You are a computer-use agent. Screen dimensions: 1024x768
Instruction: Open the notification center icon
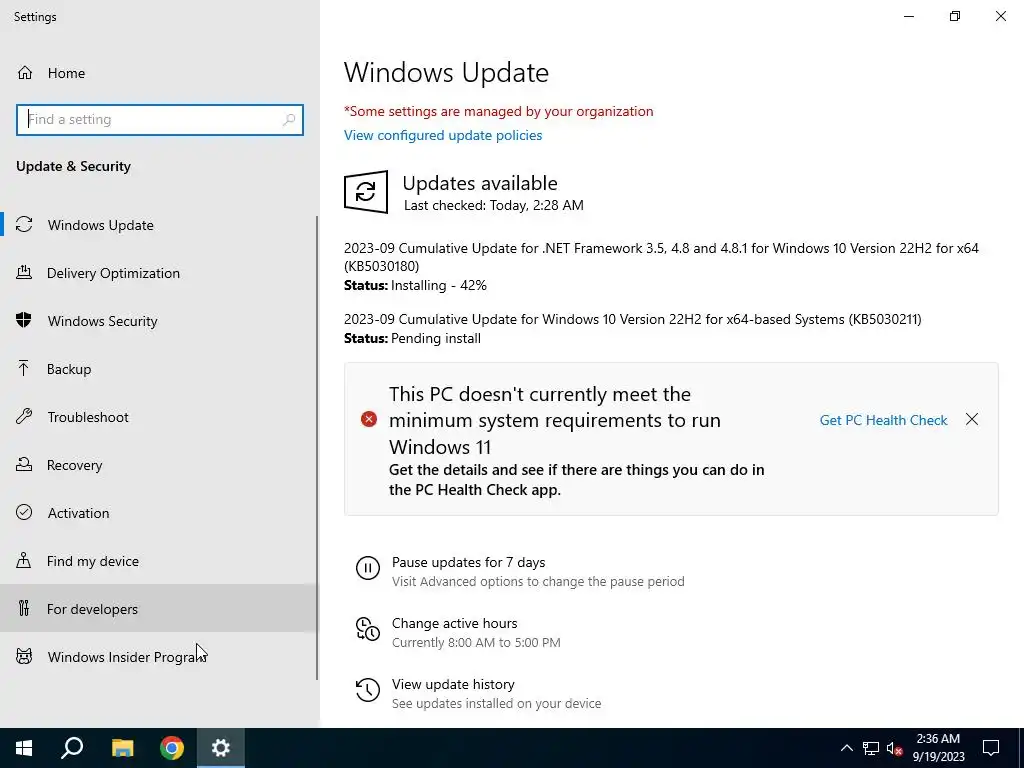pyautogui.click(x=991, y=748)
